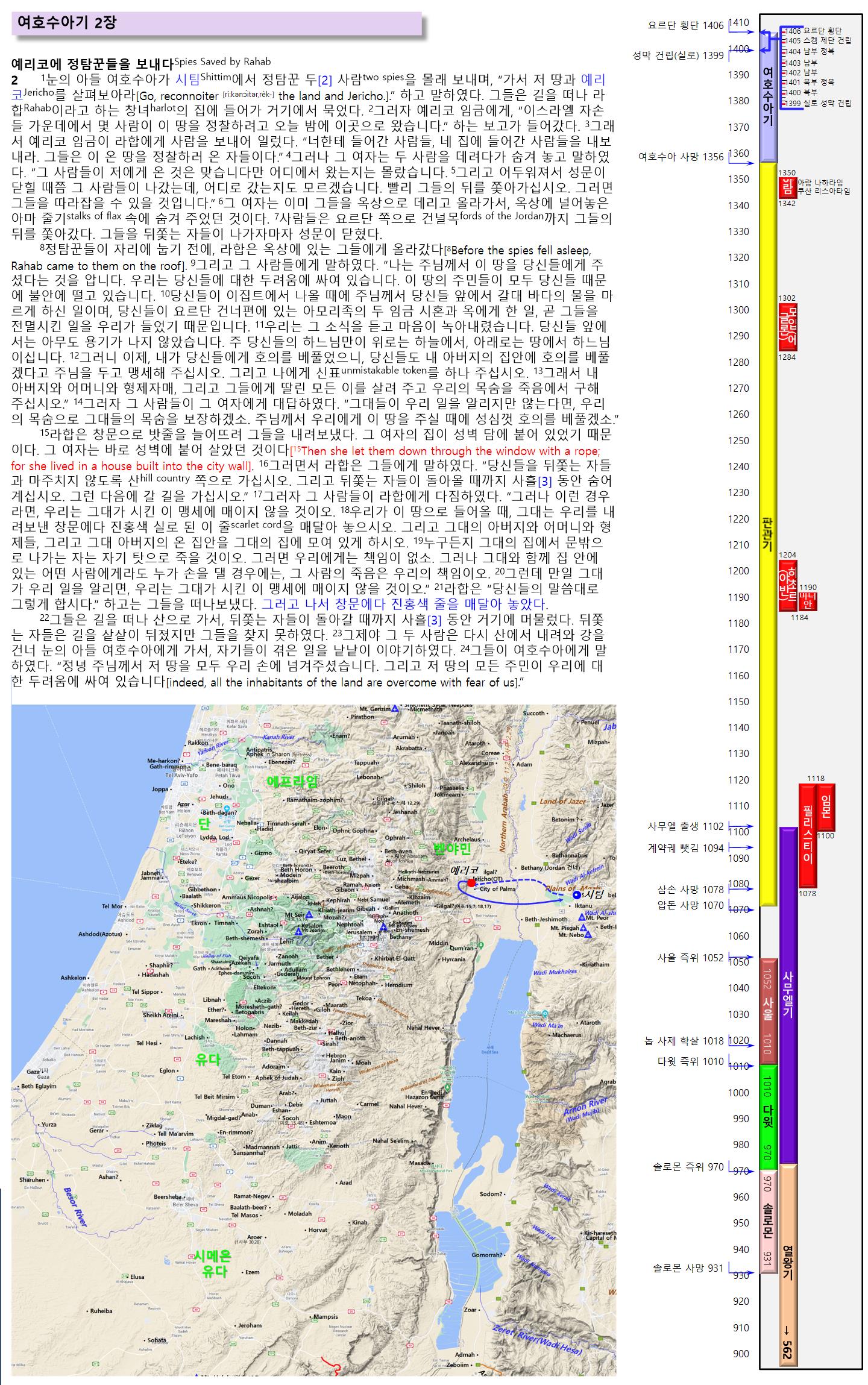Click the Mt. Nebo triangle marker
868x1385 pixels.
click(x=588, y=934)
